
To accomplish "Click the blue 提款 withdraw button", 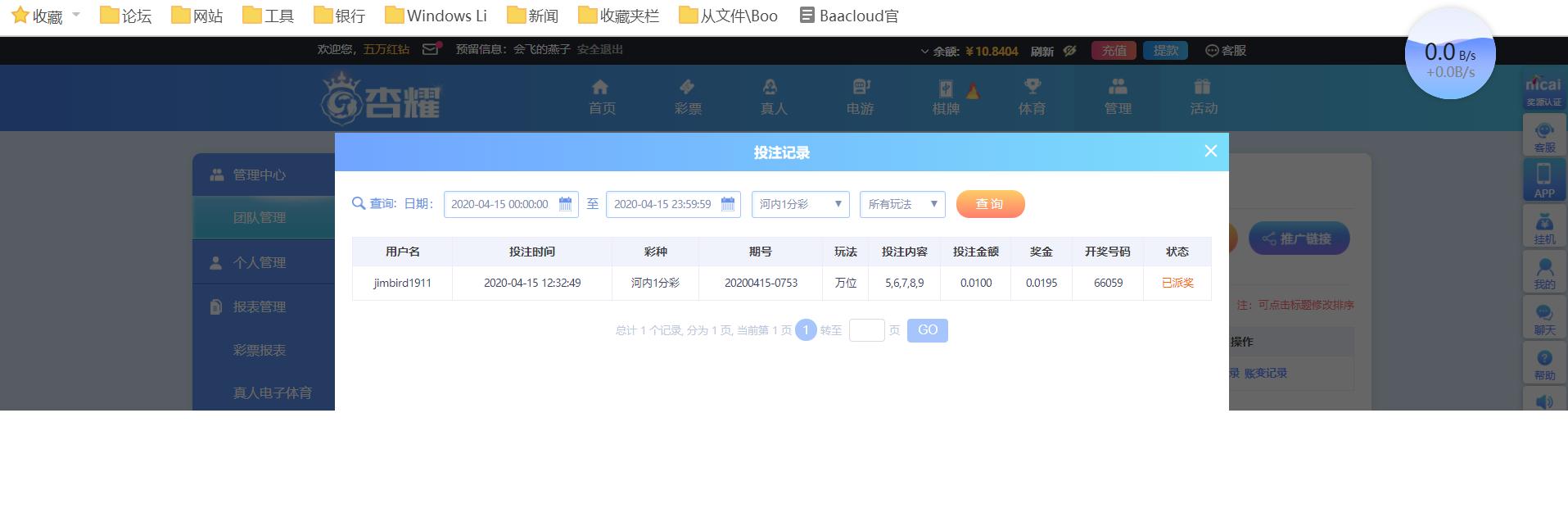I will [1165, 51].
